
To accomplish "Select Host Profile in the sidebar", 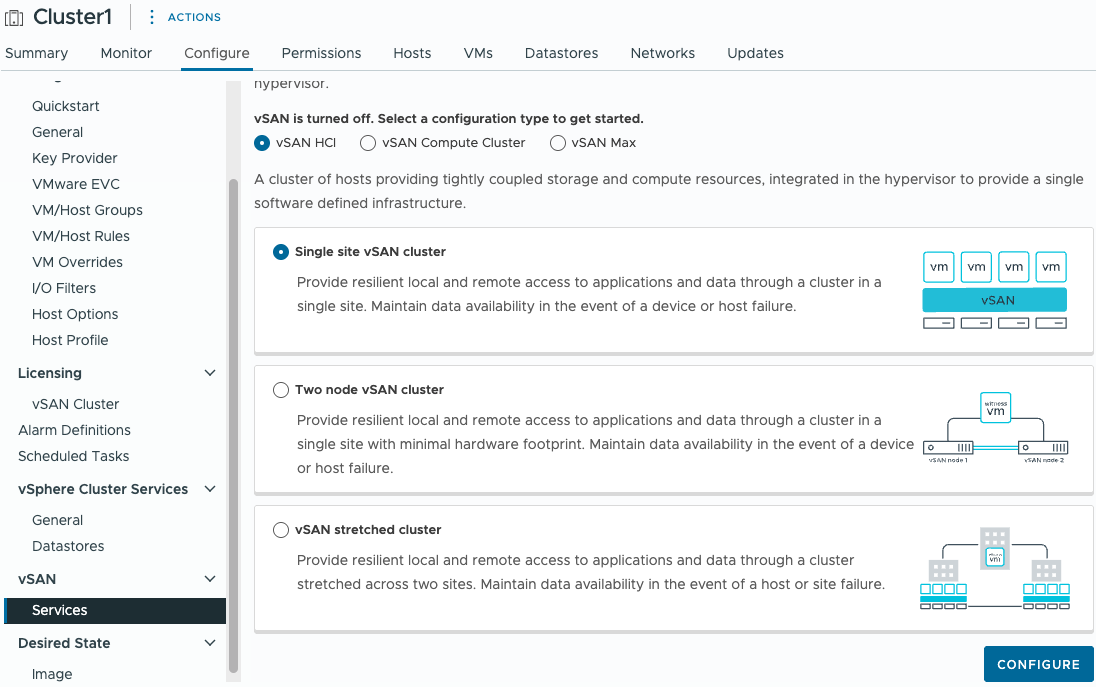I will pos(70,340).
